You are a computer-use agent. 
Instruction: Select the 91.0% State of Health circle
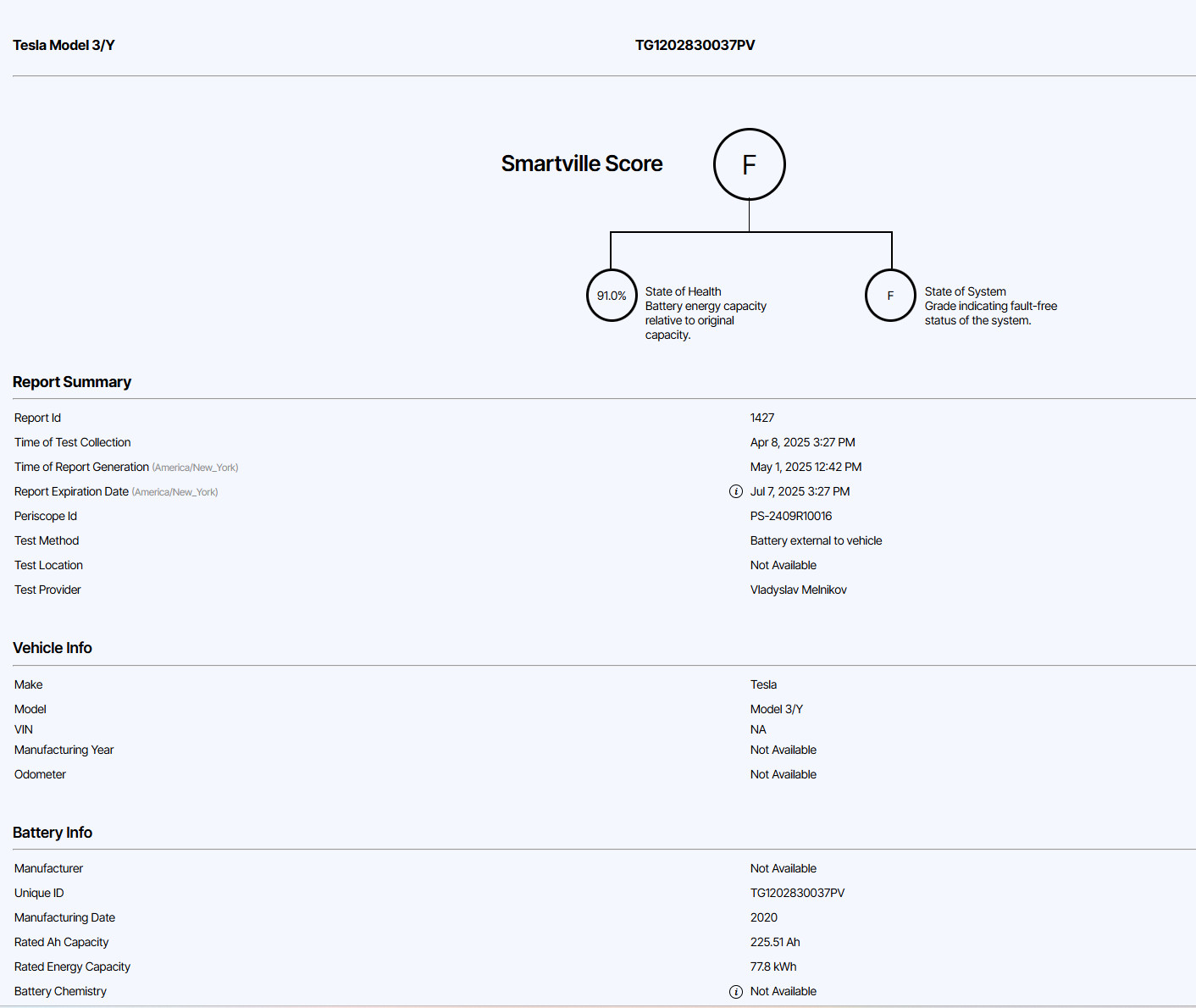[x=612, y=296]
